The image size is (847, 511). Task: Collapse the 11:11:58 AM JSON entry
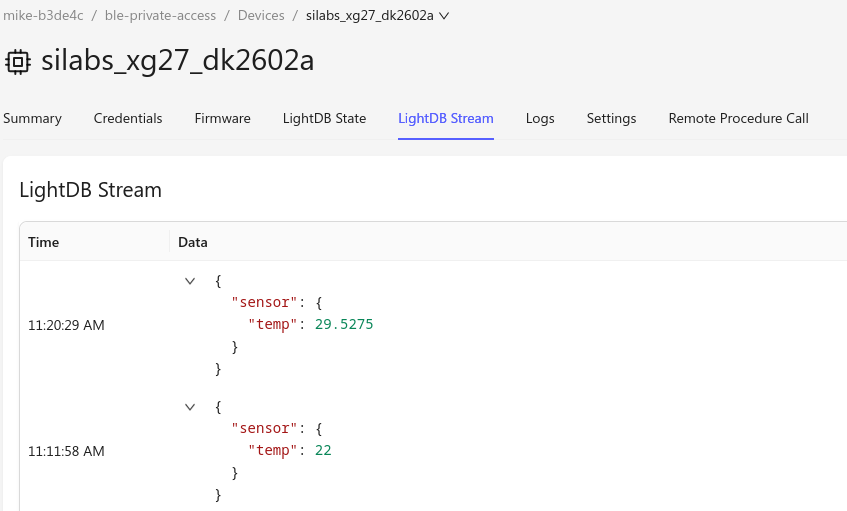pos(190,407)
